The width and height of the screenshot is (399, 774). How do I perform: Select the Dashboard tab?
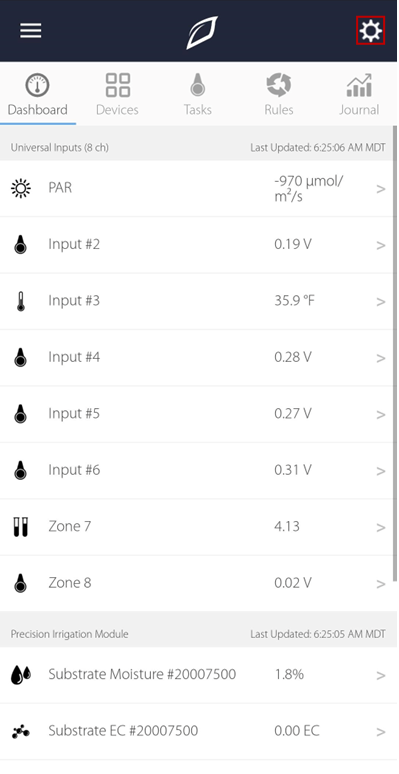click(x=38, y=94)
